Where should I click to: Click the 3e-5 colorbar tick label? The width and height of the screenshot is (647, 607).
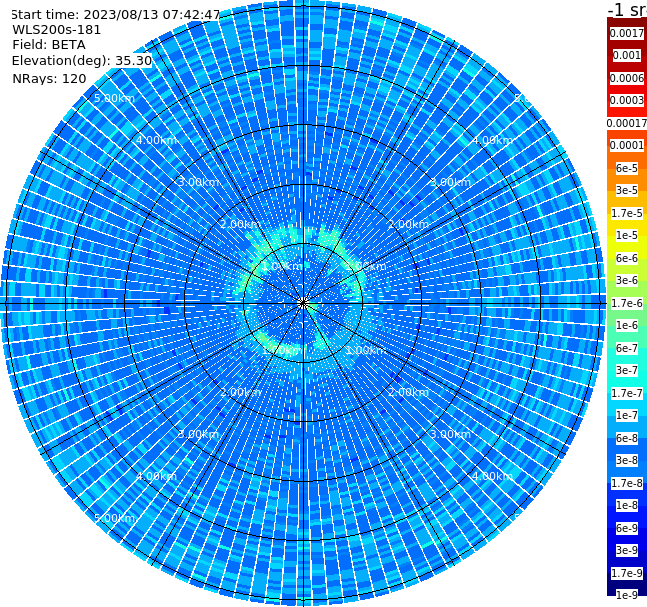point(627,190)
